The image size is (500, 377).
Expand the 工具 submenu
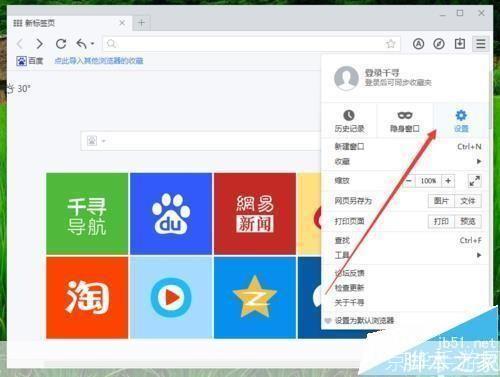(406, 255)
